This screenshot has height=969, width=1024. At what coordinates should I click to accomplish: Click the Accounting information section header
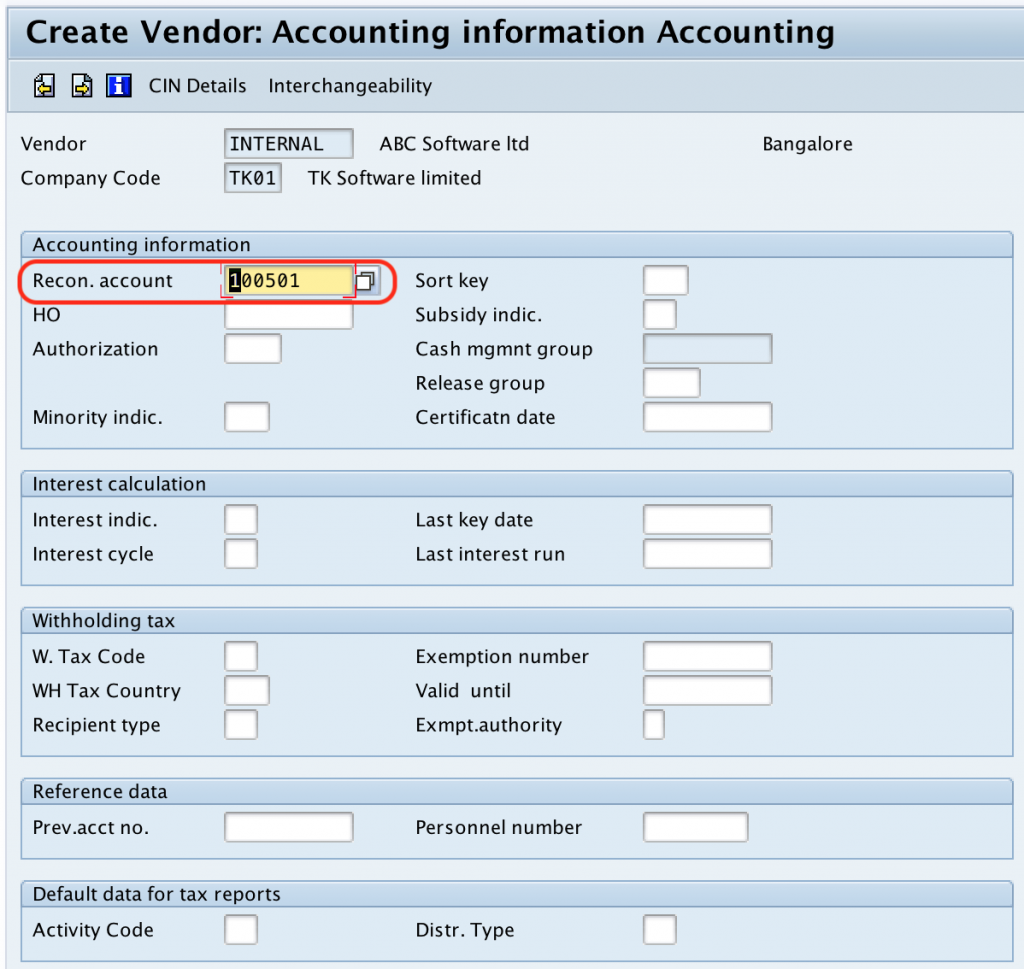click(140, 244)
